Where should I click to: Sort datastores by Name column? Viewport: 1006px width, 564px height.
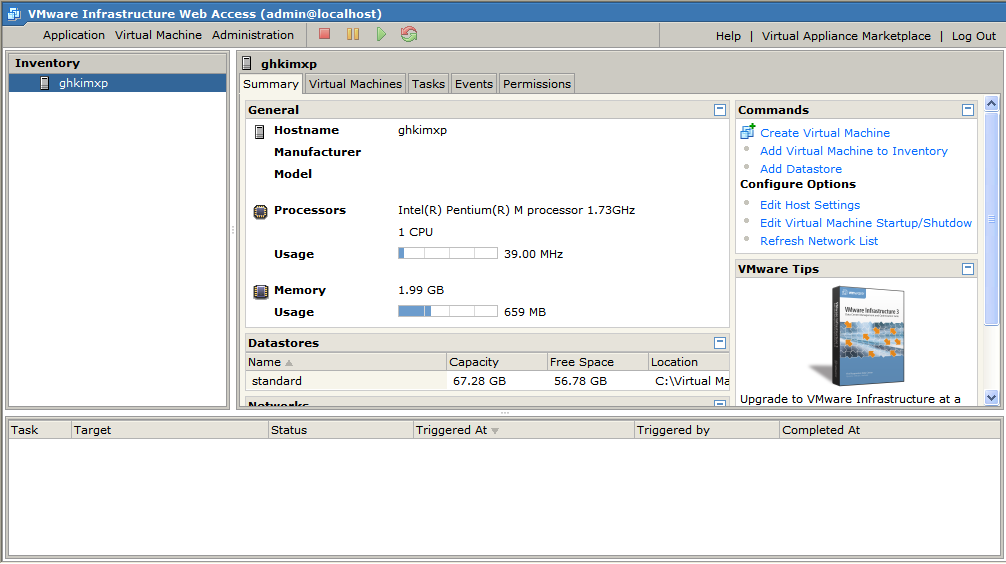(346, 362)
